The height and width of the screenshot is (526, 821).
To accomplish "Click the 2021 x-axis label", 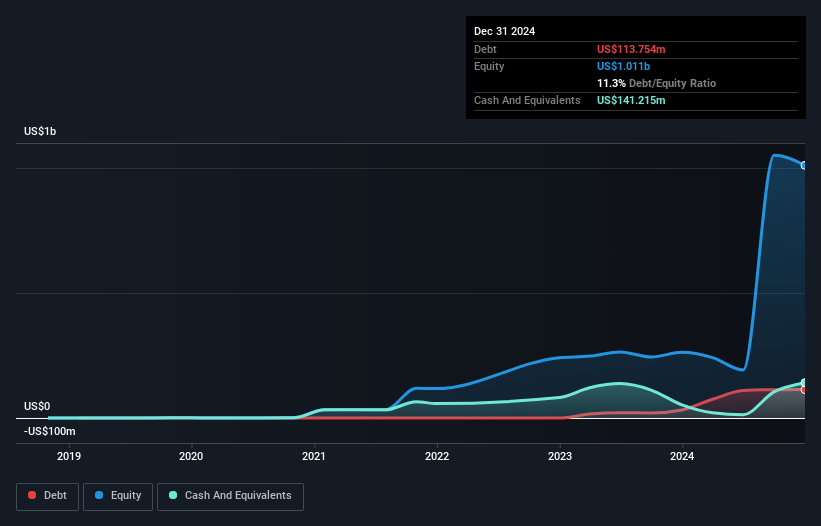I will click(x=314, y=456).
